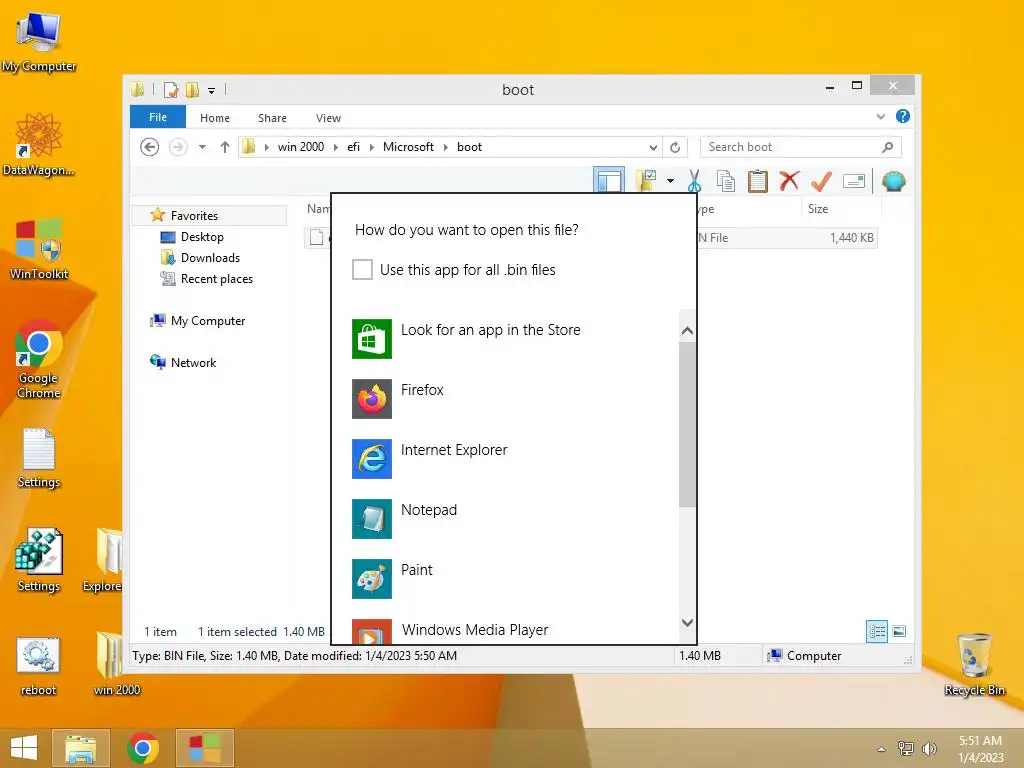Open the File ribbon tab
The width and height of the screenshot is (1024, 768).
pos(158,118)
